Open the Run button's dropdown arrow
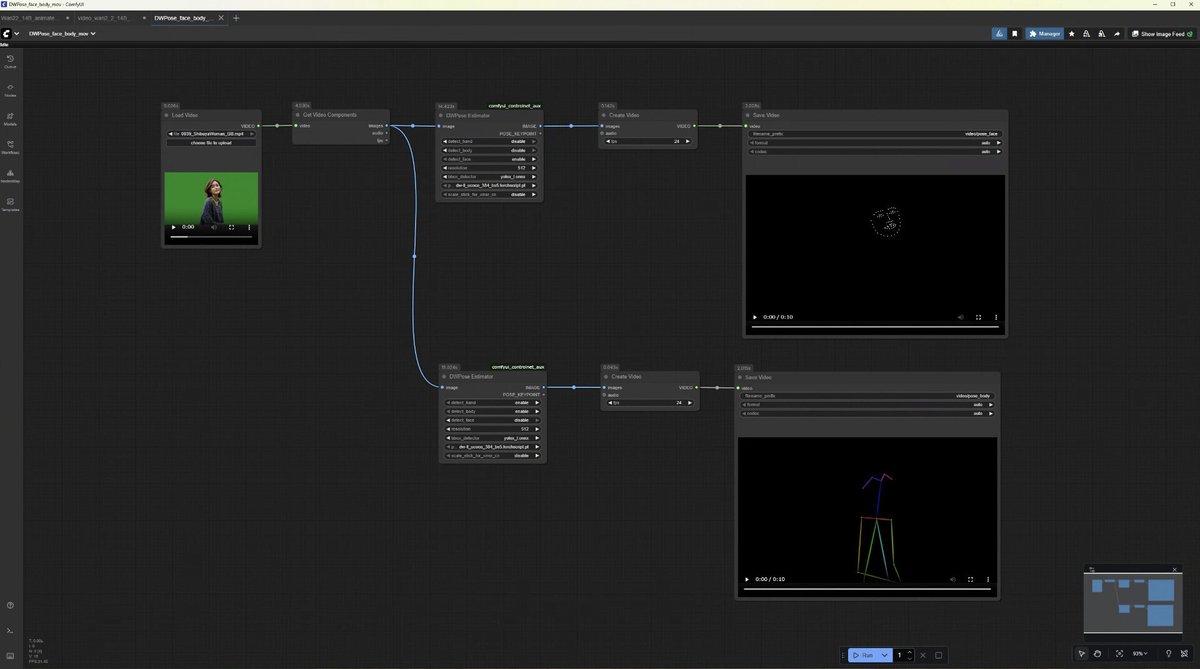This screenshot has width=1200, height=669. click(x=885, y=655)
